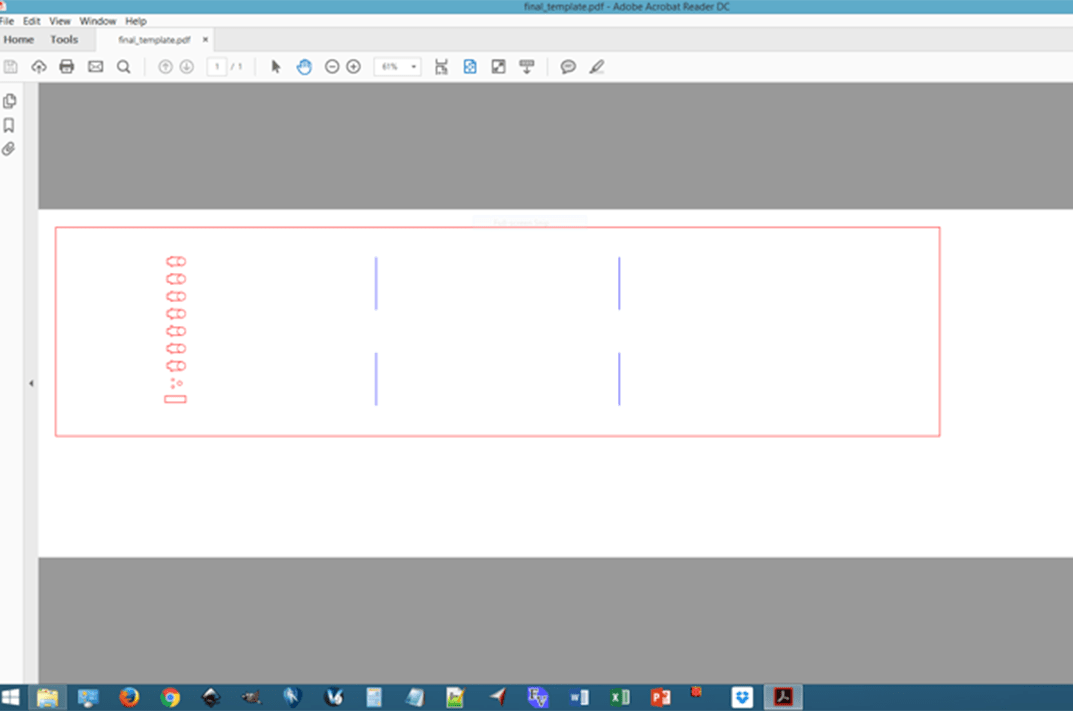
Task: Open the View menu
Action: point(60,21)
